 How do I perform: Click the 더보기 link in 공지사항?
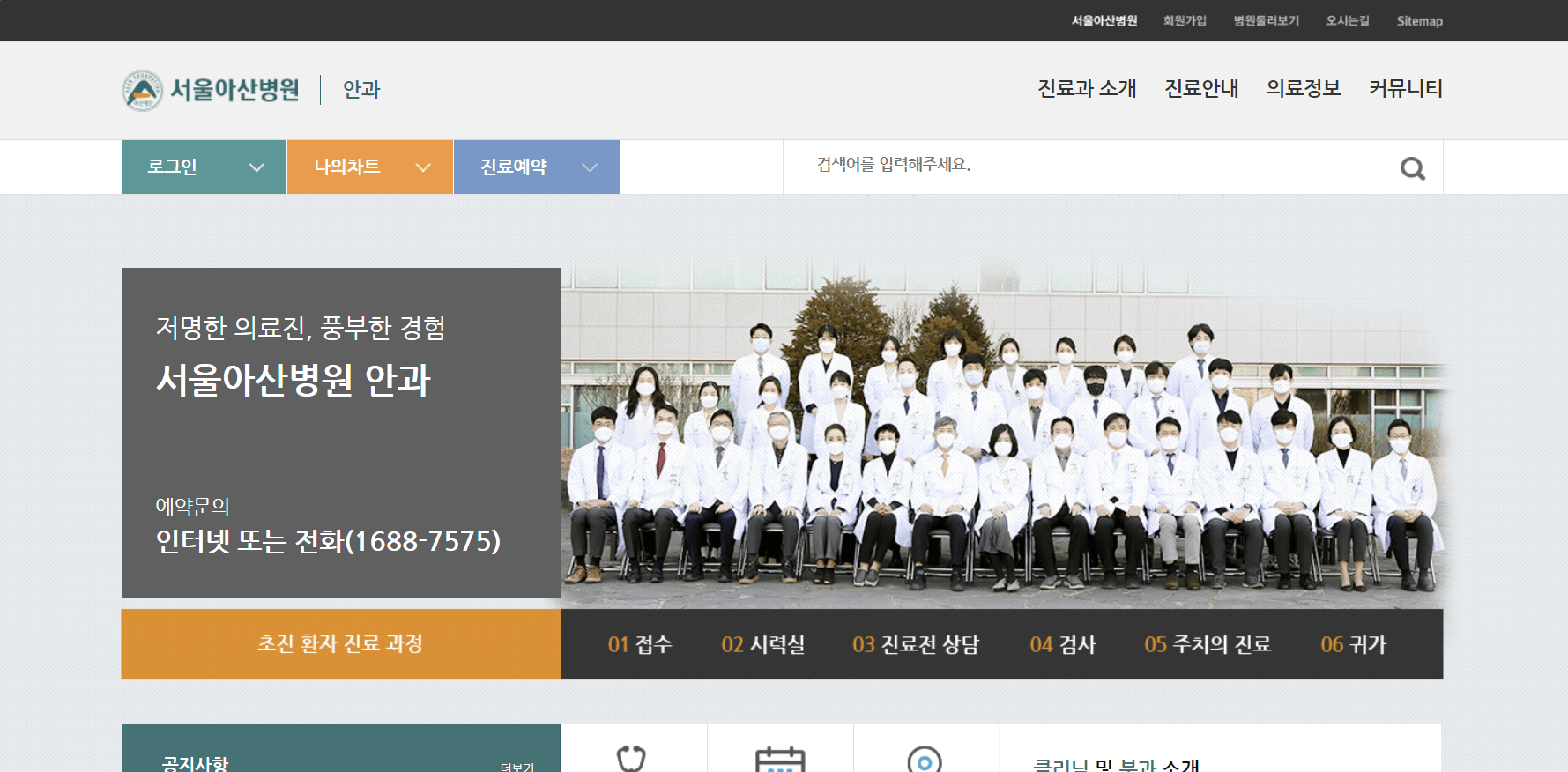pyautogui.click(x=517, y=767)
